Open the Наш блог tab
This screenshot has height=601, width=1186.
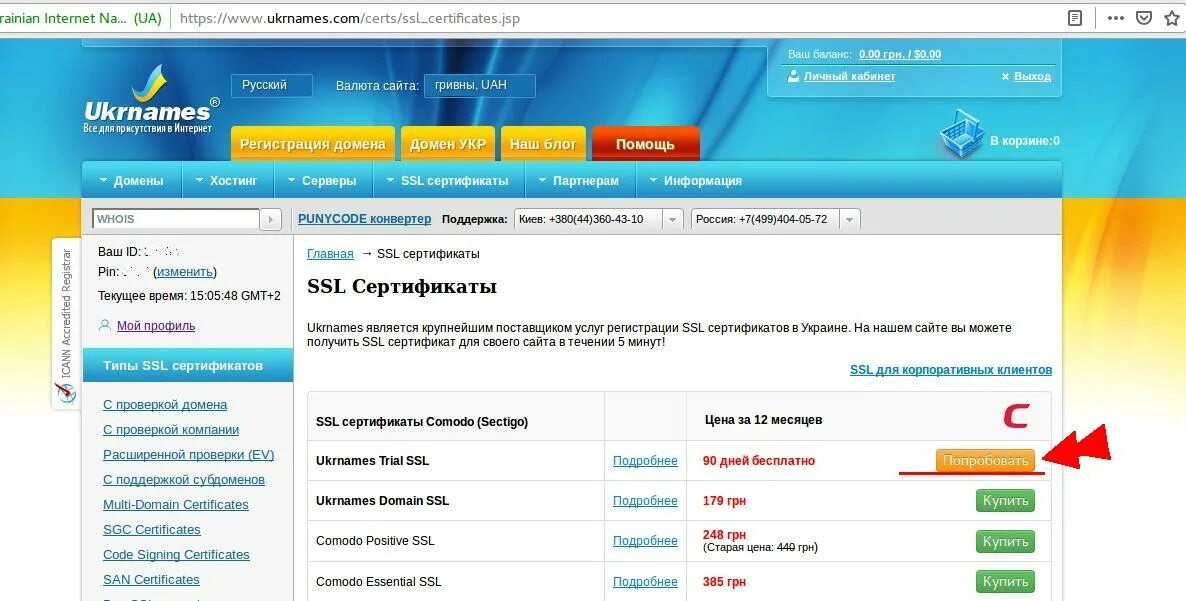[x=543, y=144]
